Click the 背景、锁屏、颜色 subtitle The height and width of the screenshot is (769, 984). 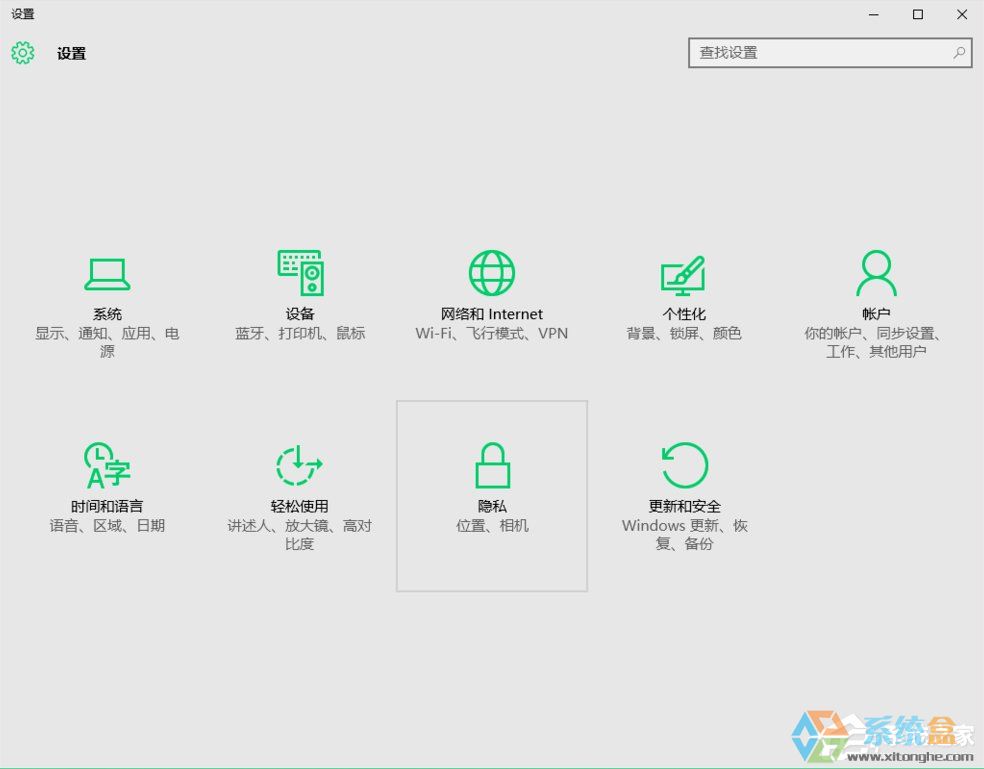683,333
